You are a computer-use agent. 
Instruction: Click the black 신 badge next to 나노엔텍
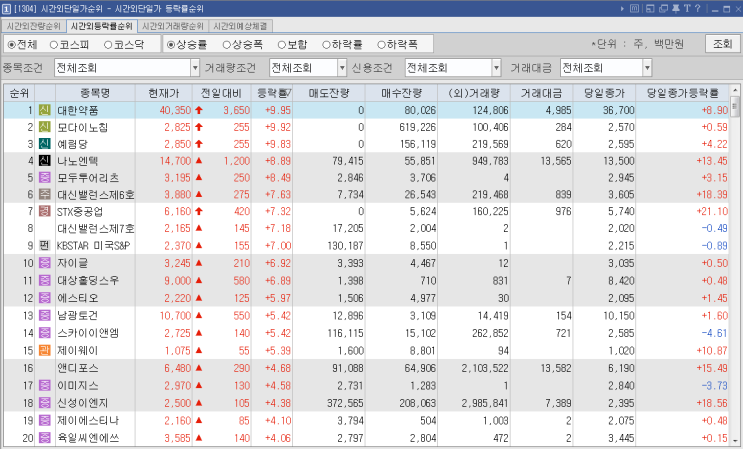[45, 161]
